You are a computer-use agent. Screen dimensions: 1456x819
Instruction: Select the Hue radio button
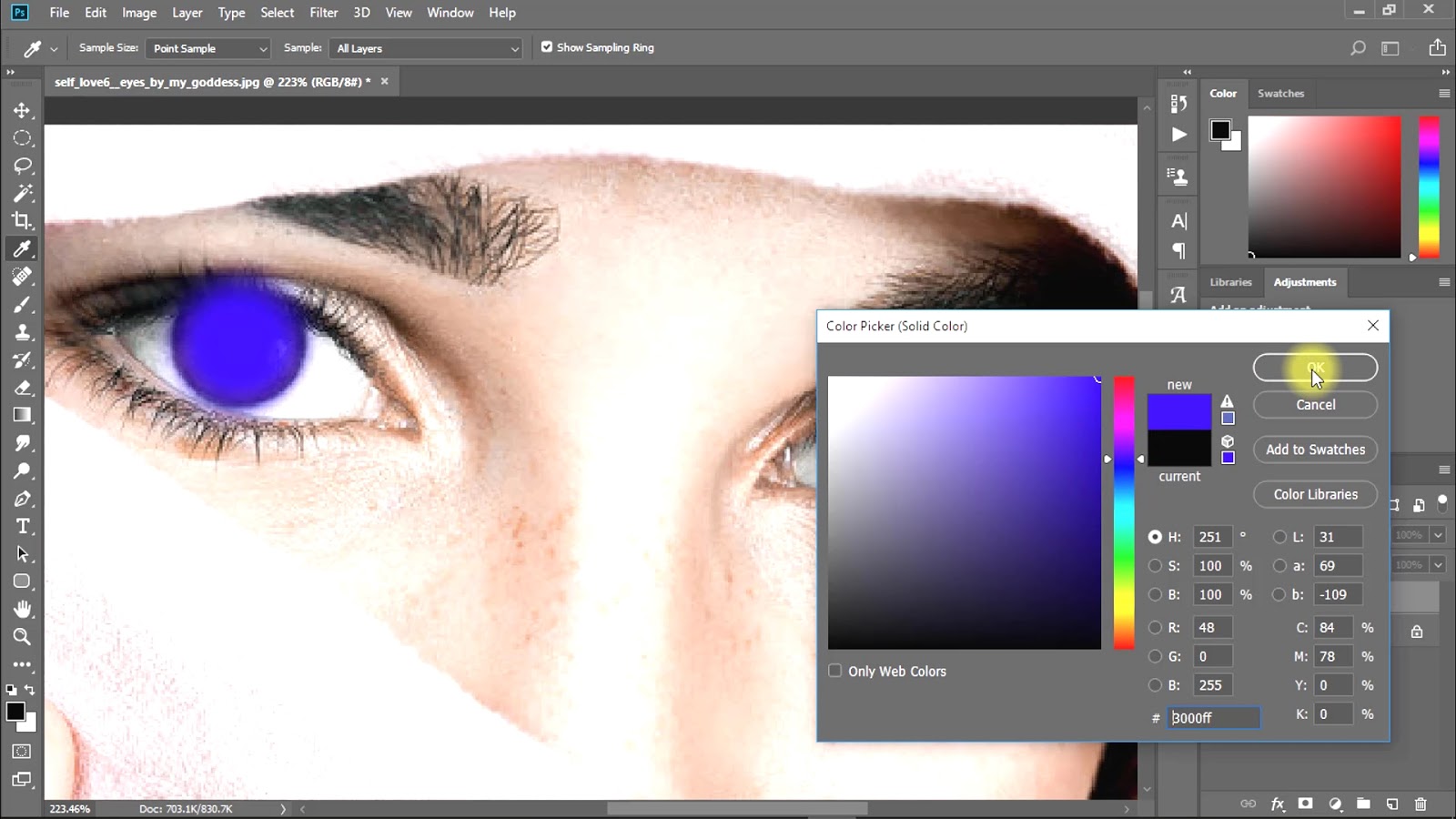pyautogui.click(x=1156, y=537)
